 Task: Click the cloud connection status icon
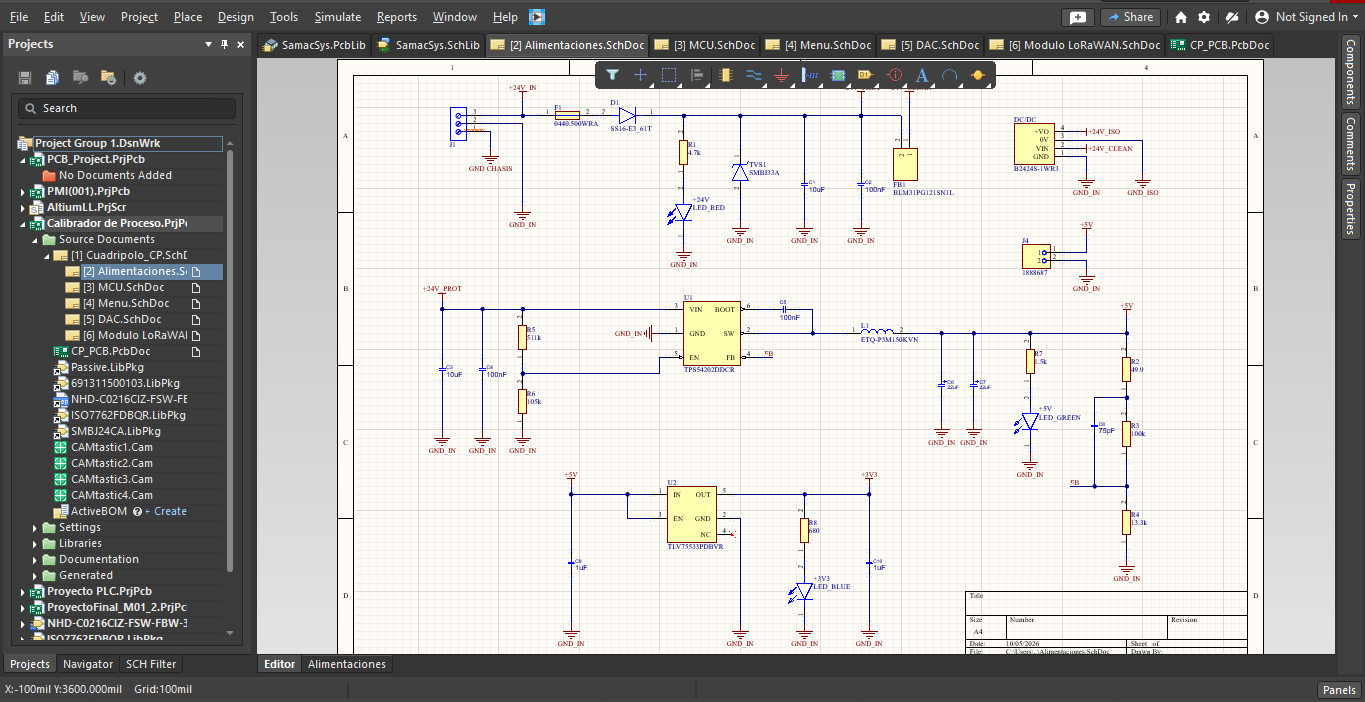coord(1233,17)
